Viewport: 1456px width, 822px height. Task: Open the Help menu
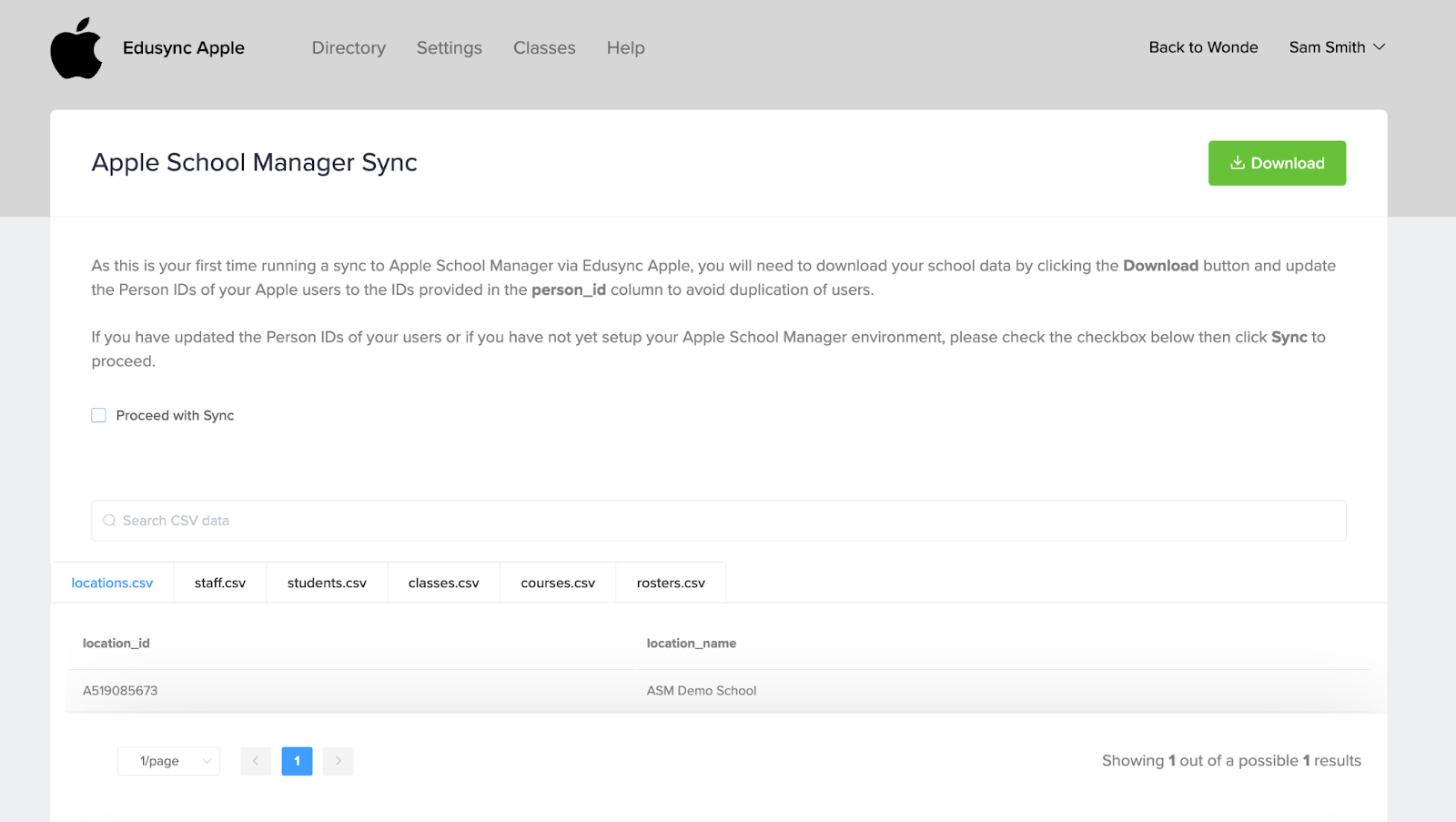[626, 47]
